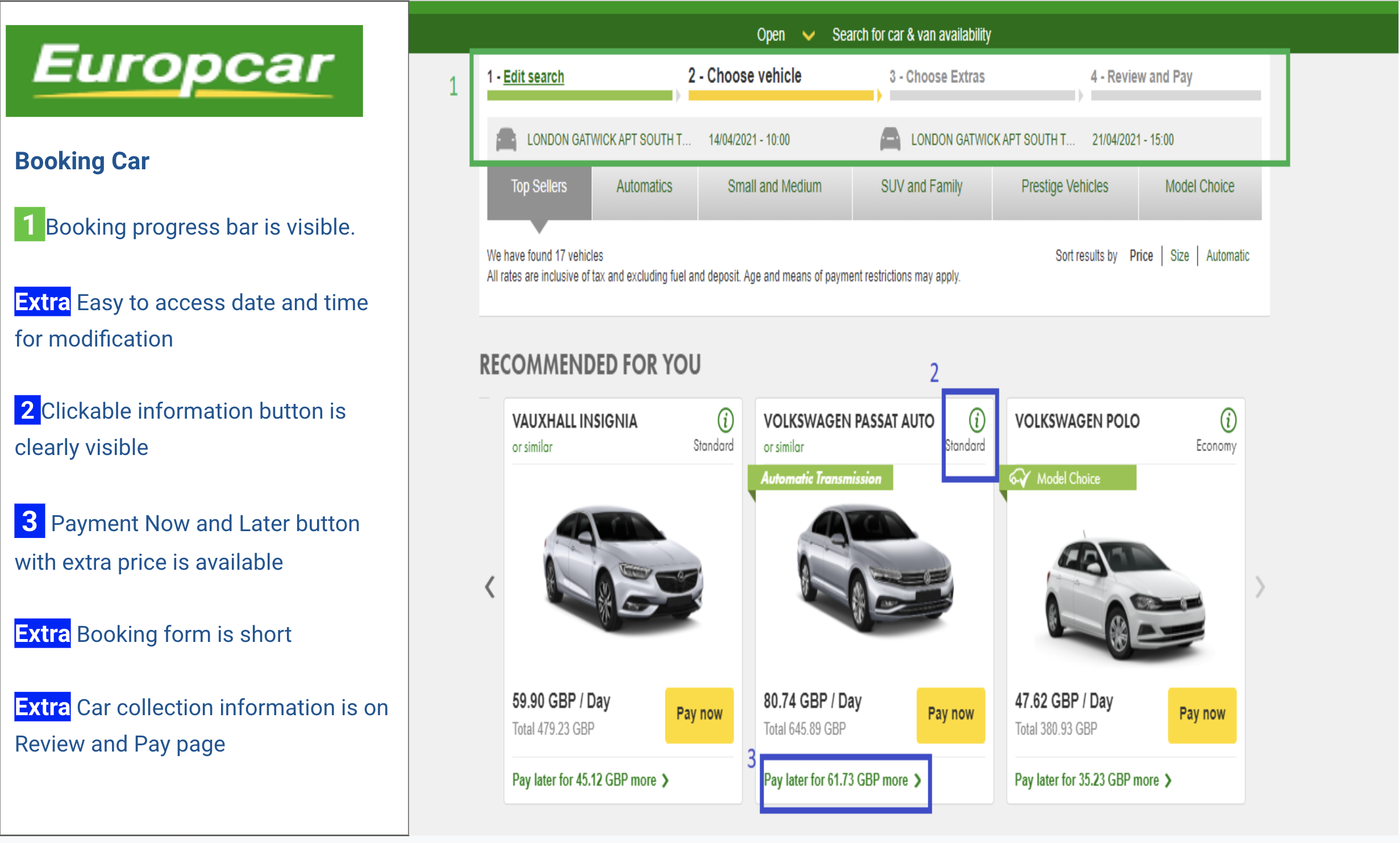The width and height of the screenshot is (1400, 843).
Task: Sort results by Size
Action: click(x=1180, y=256)
